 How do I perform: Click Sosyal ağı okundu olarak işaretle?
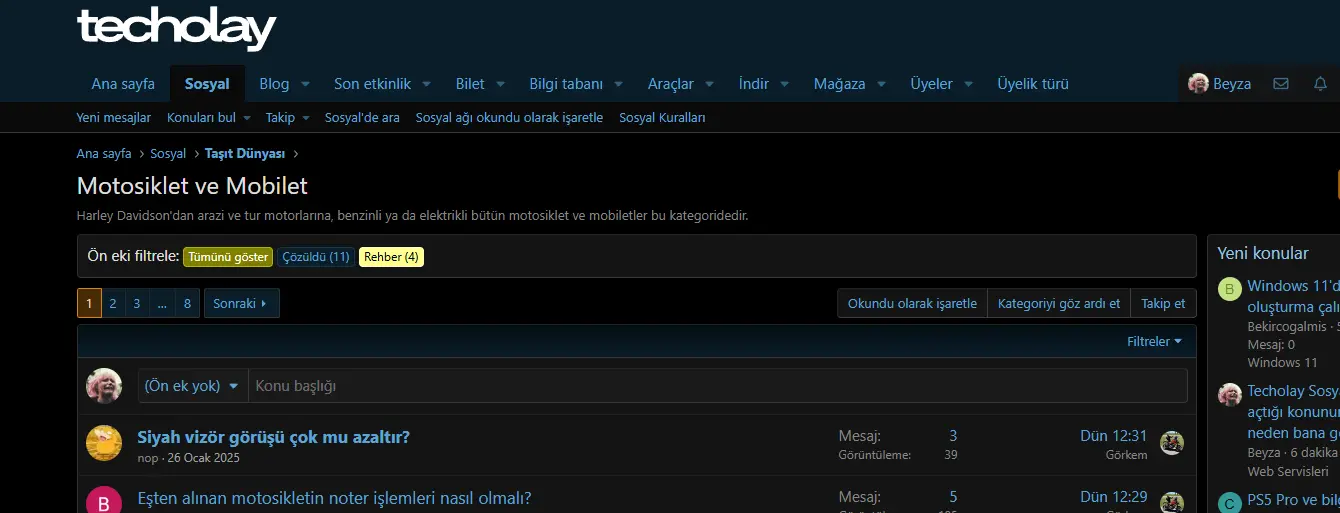509,118
